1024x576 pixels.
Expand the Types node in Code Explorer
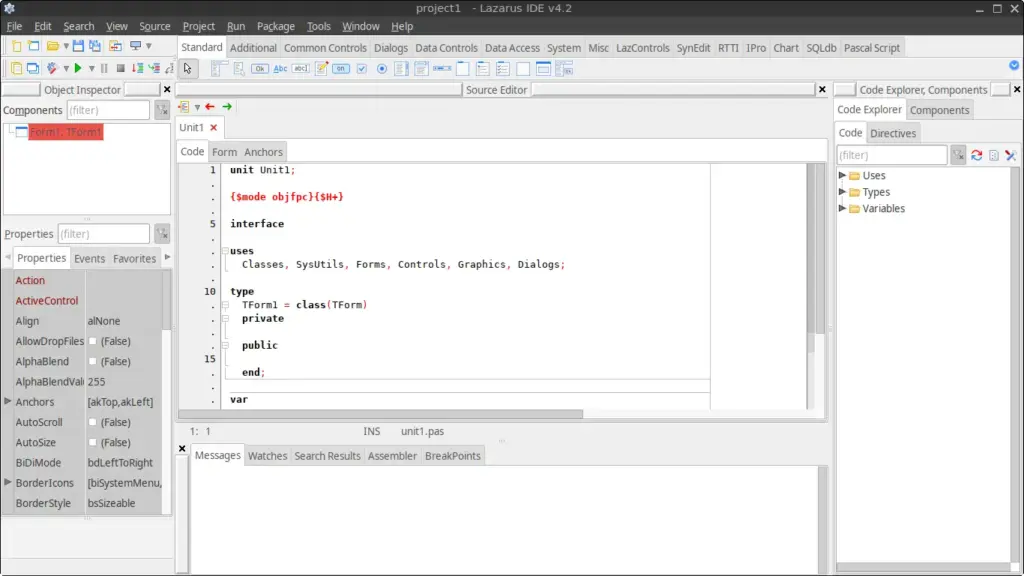point(842,191)
